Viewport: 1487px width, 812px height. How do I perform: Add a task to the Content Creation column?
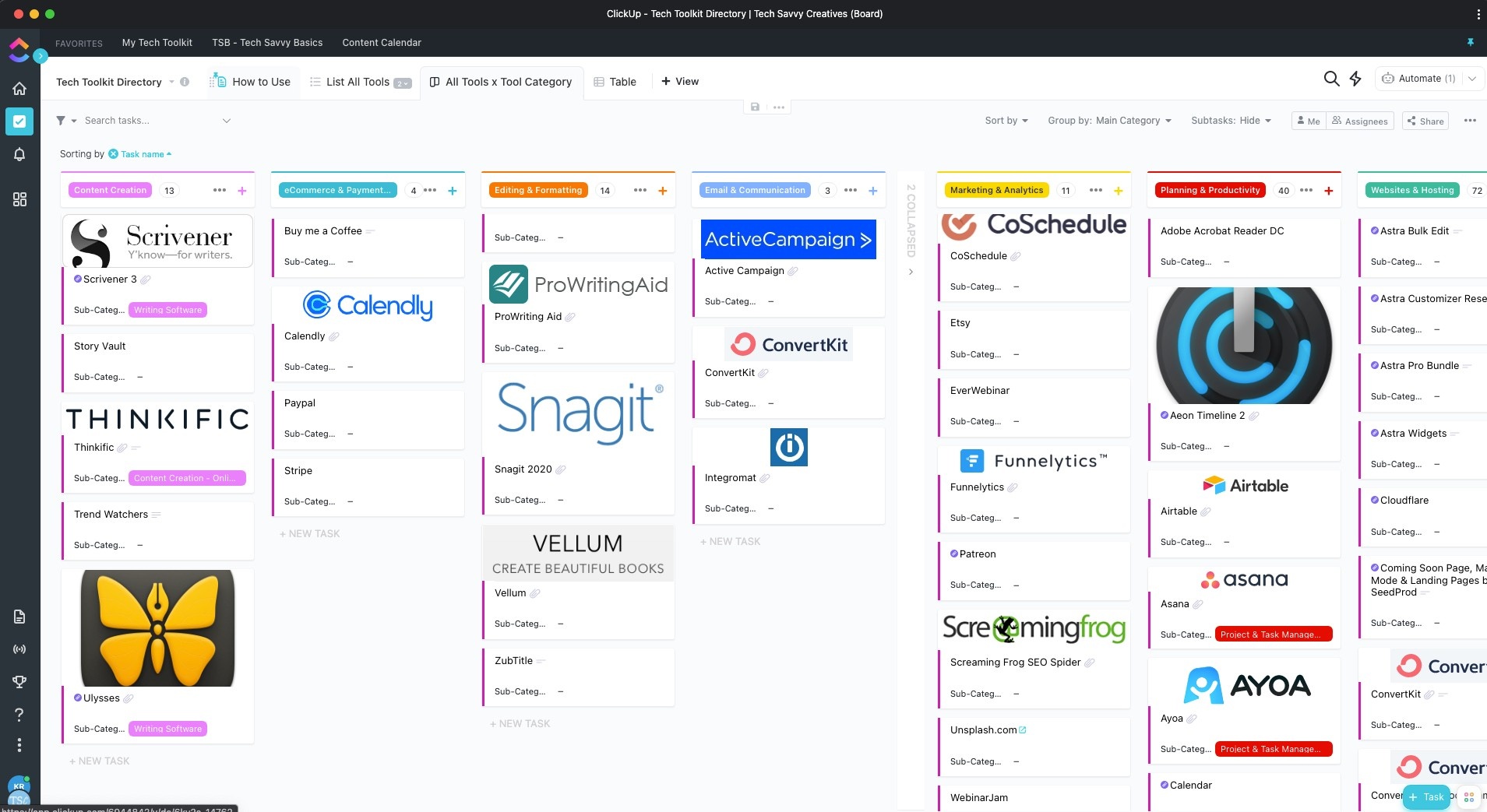(x=242, y=191)
